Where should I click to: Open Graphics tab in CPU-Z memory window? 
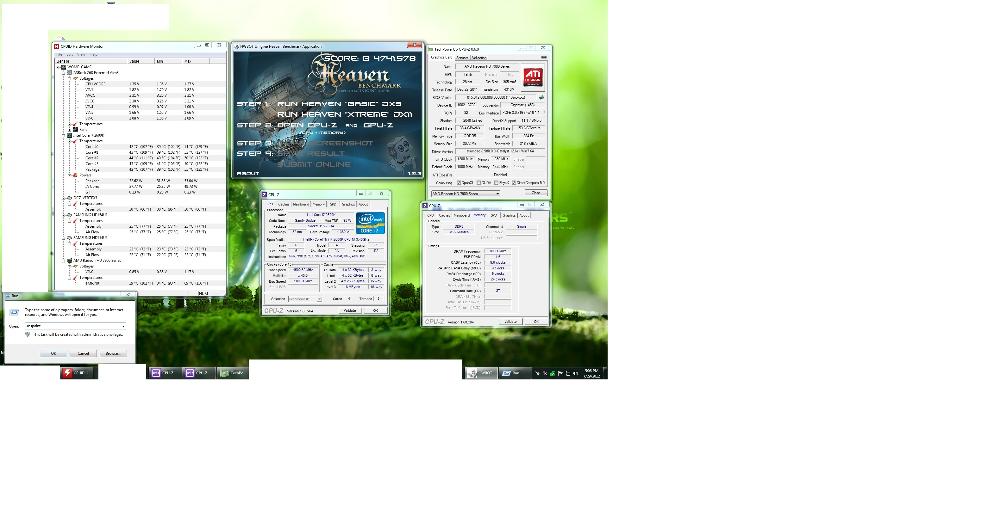pyautogui.click(x=511, y=216)
